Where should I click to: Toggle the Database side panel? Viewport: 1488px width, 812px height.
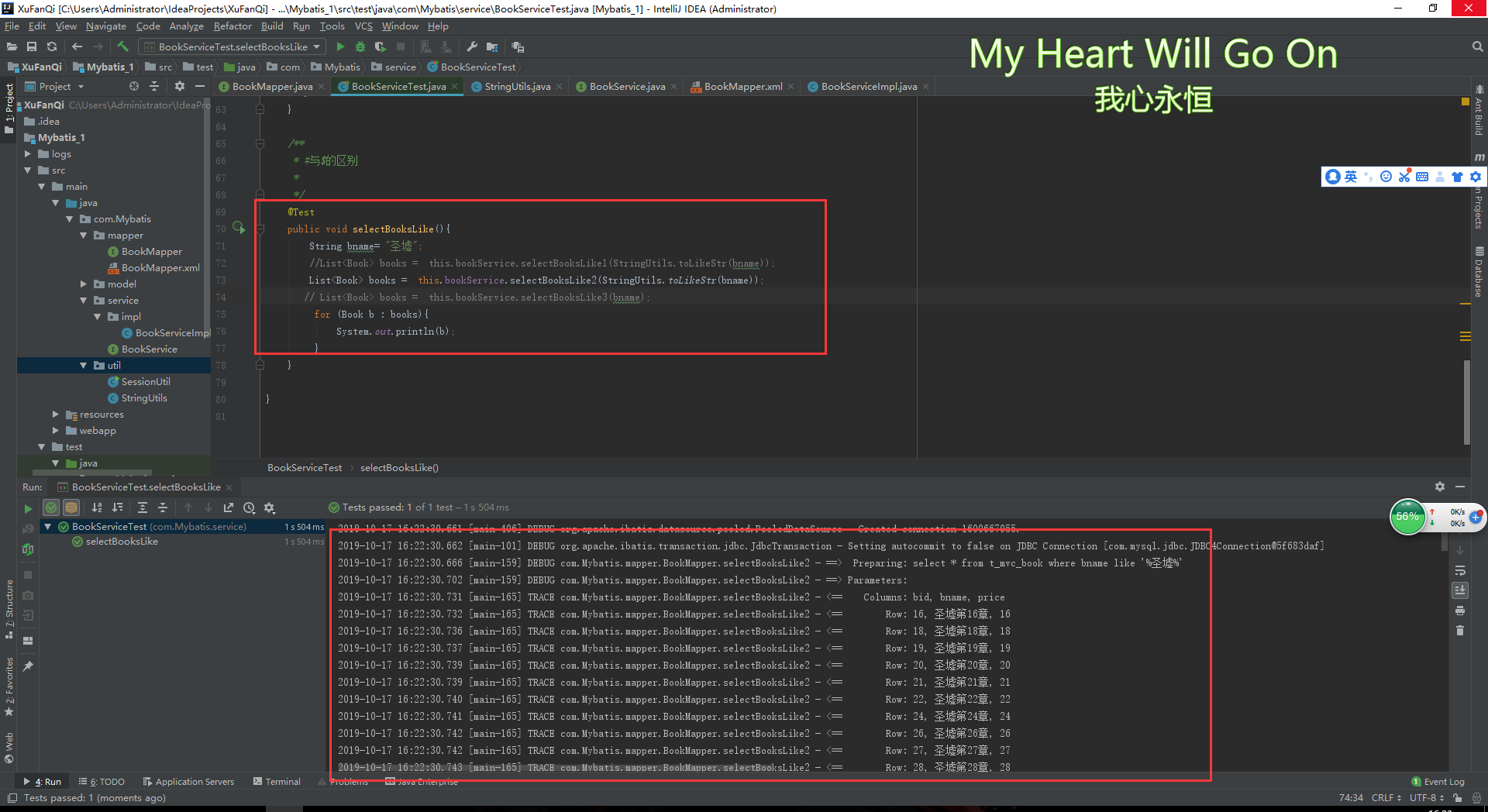(1479, 272)
